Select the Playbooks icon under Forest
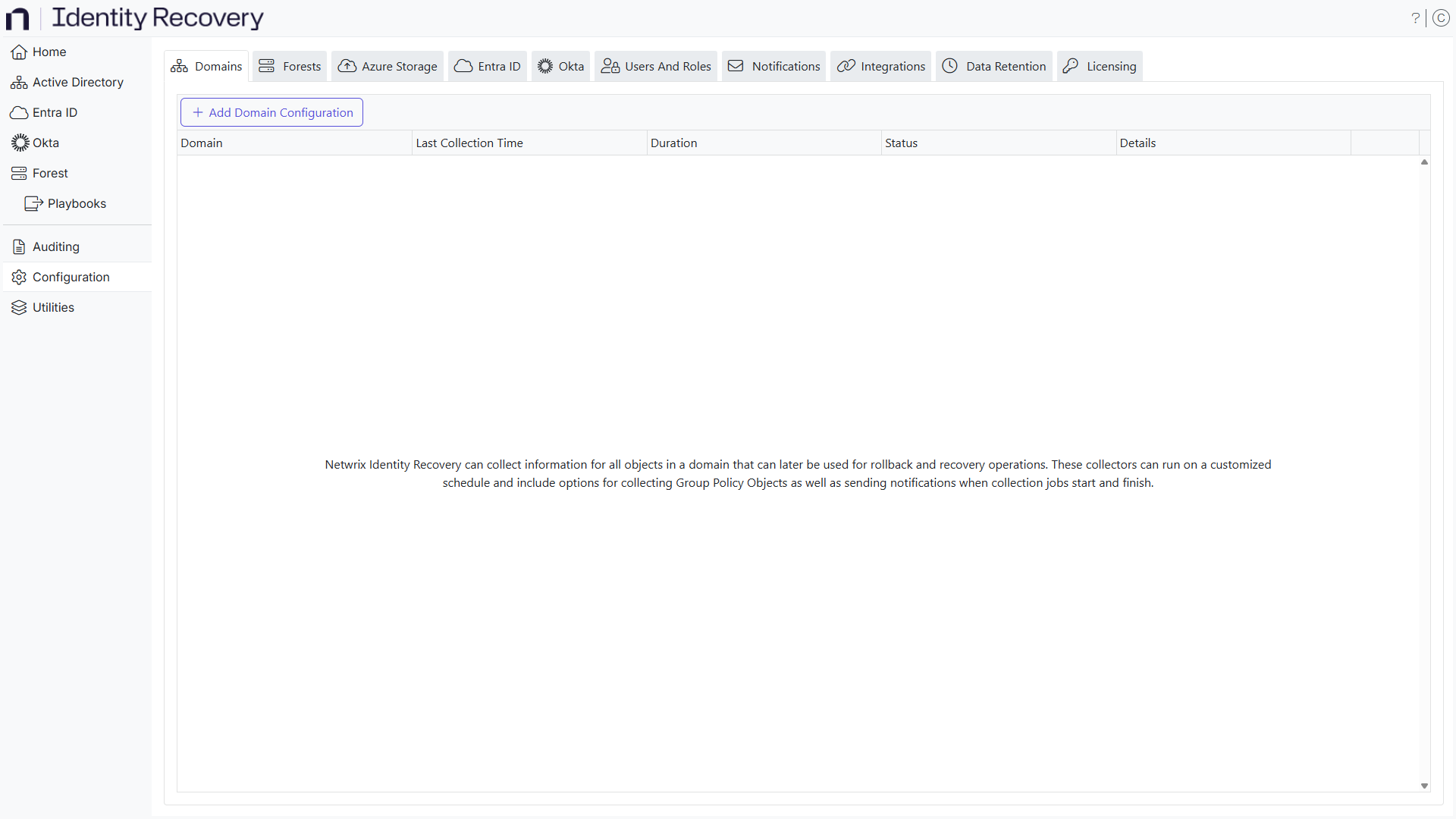Image resolution: width=1456 pixels, height=819 pixels. [33, 203]
